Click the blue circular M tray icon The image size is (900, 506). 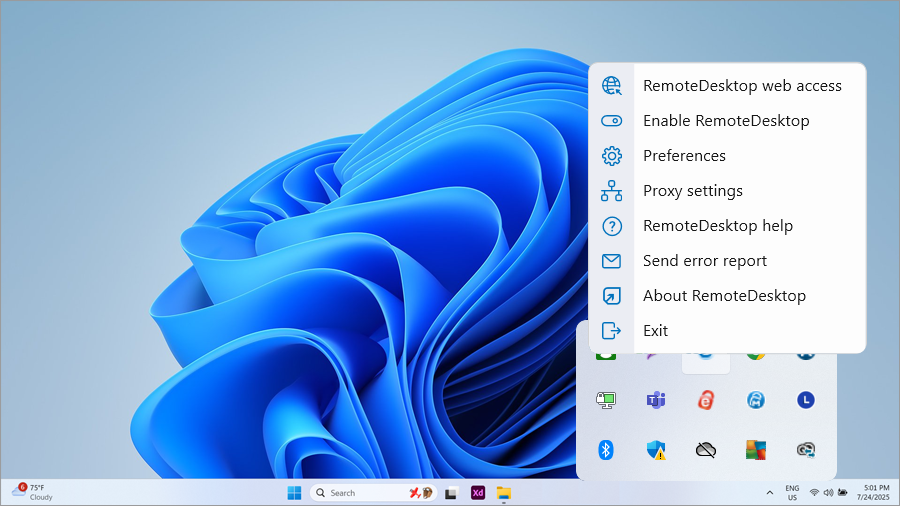click(756, 400)
